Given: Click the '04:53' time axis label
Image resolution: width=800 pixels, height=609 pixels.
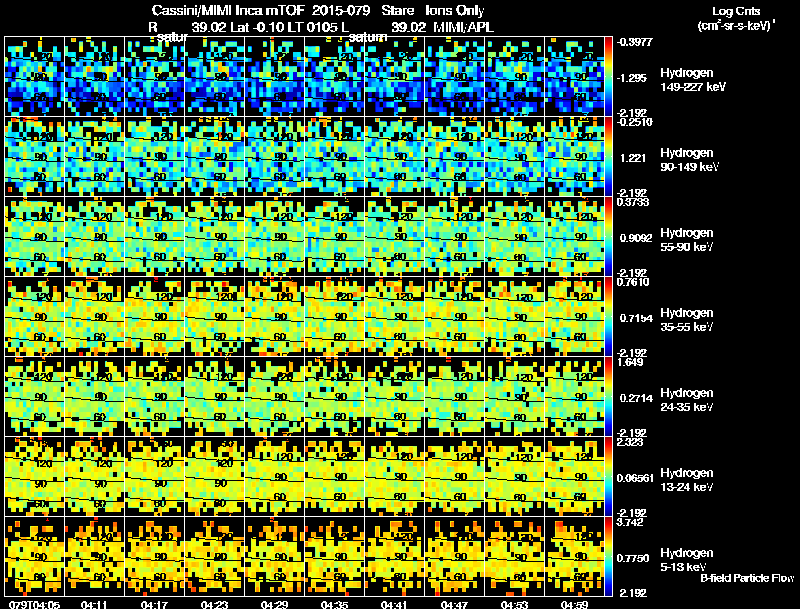Looking at the screenshot, I should 514,605.
